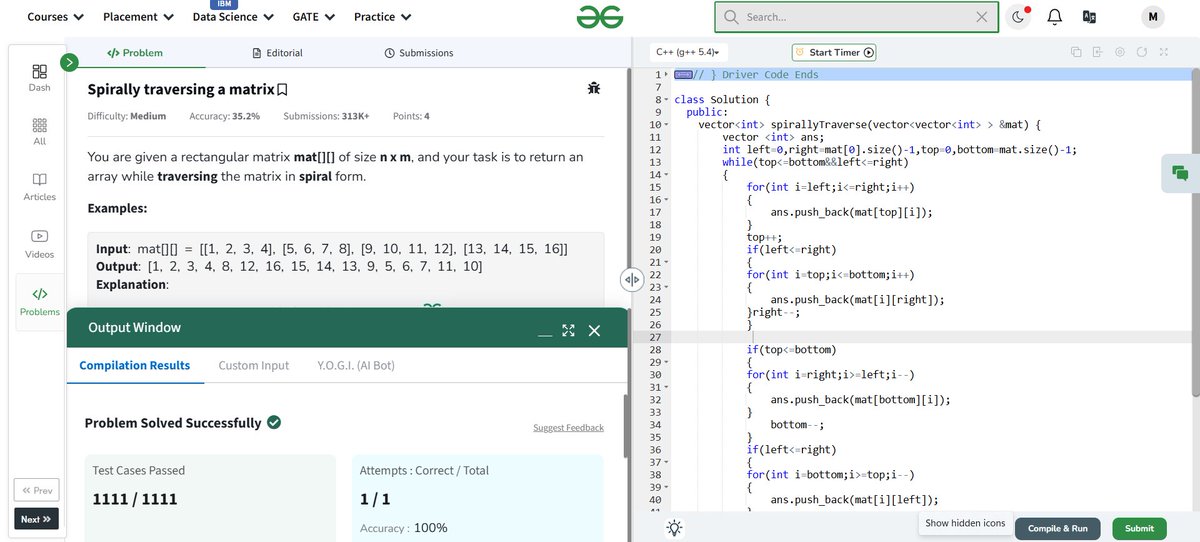
Task: Click inside the Search input field
Action: pos(856,17)
